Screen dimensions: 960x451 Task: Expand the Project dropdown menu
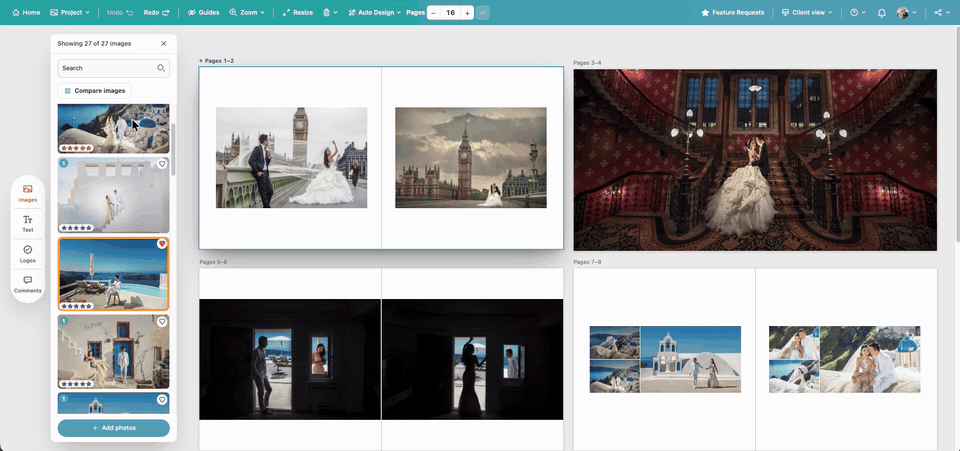click(69, 12)
